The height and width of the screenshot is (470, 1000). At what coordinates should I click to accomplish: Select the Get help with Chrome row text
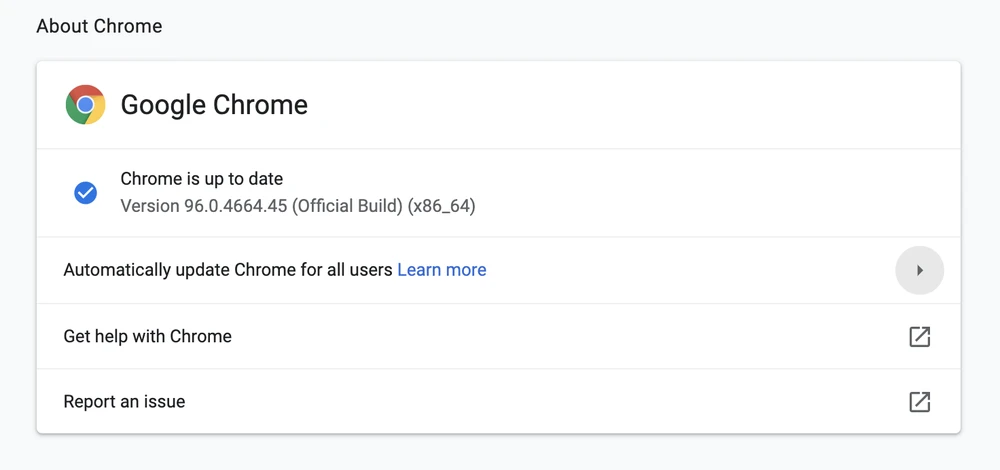pos(147,336)
